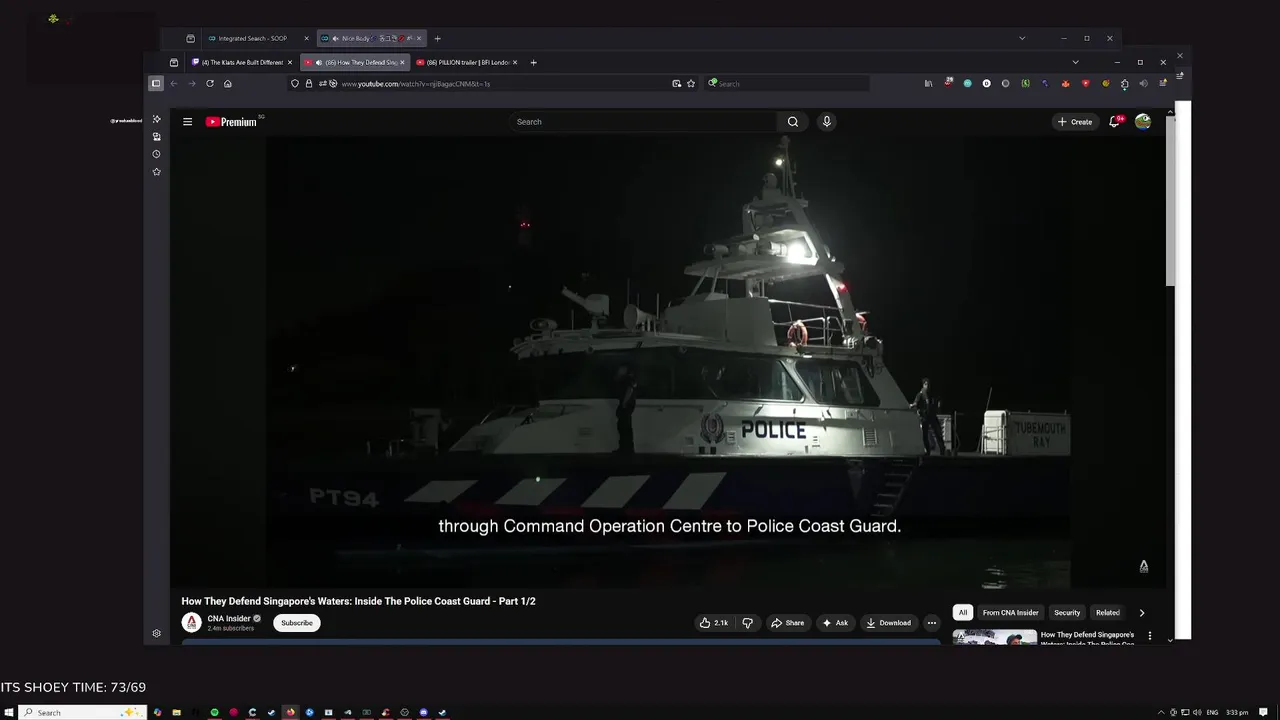Open Spotify from the taskbar
The width and height of the screenshot is (1280, 720).
pyautogui.click(x=214, y=712)
